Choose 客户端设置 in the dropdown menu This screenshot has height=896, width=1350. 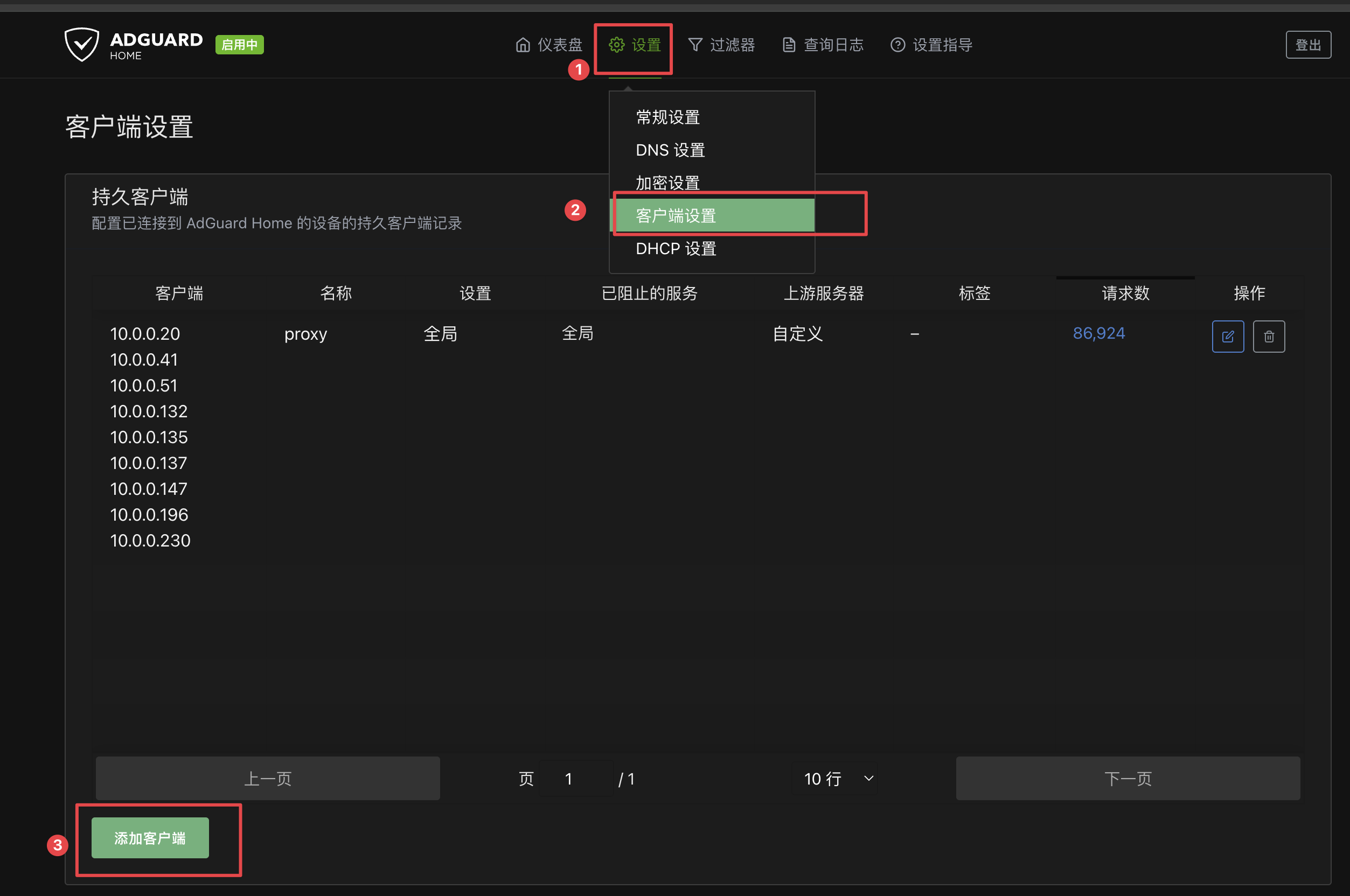tap(676, 215)
